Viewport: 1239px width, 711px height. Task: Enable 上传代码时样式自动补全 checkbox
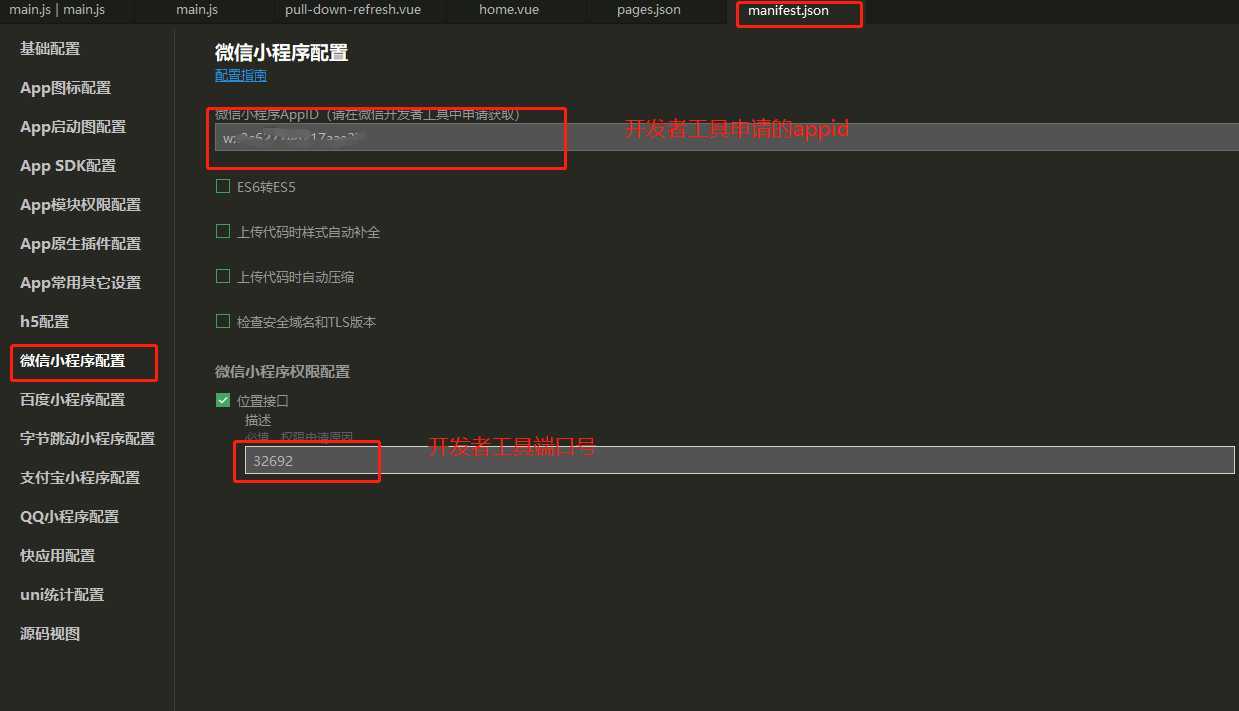coord(223,231)
